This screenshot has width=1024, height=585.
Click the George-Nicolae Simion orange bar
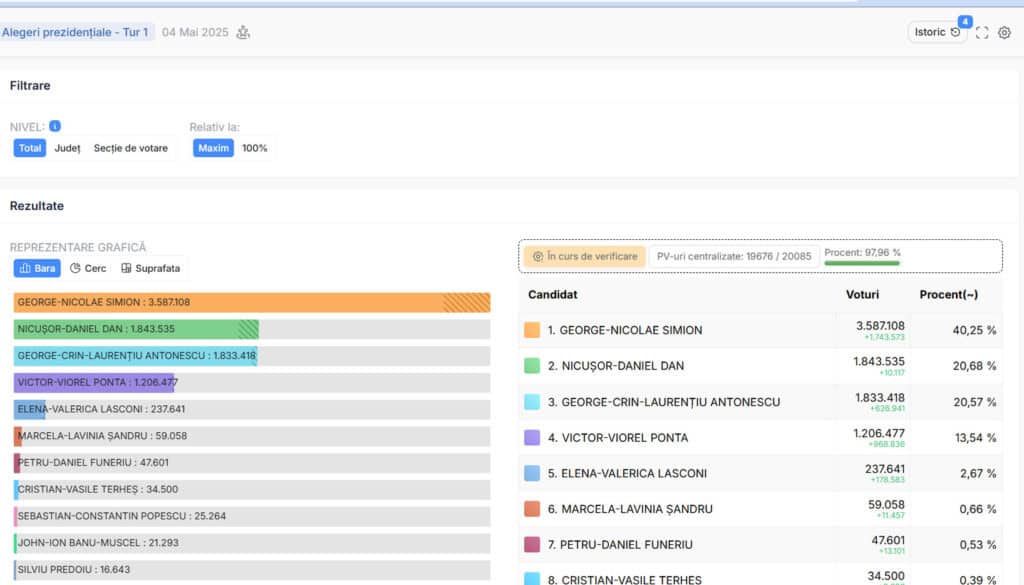[252, 302]
